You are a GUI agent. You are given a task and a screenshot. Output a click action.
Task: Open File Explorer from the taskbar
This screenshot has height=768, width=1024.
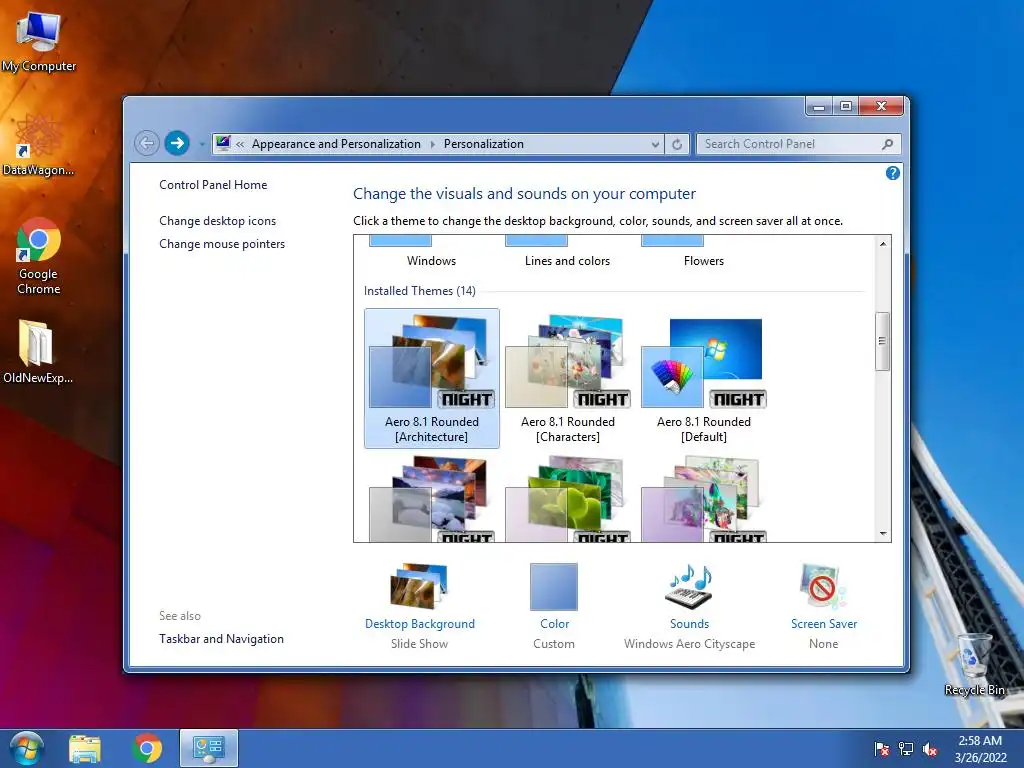(85, 748)
